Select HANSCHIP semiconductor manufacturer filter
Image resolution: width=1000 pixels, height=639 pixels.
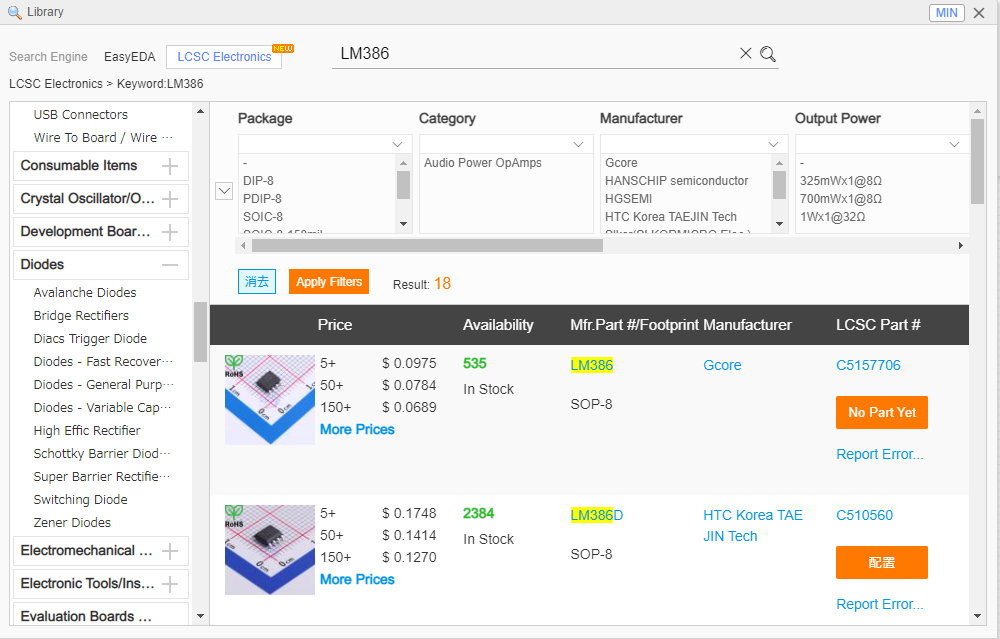[677, 181]
